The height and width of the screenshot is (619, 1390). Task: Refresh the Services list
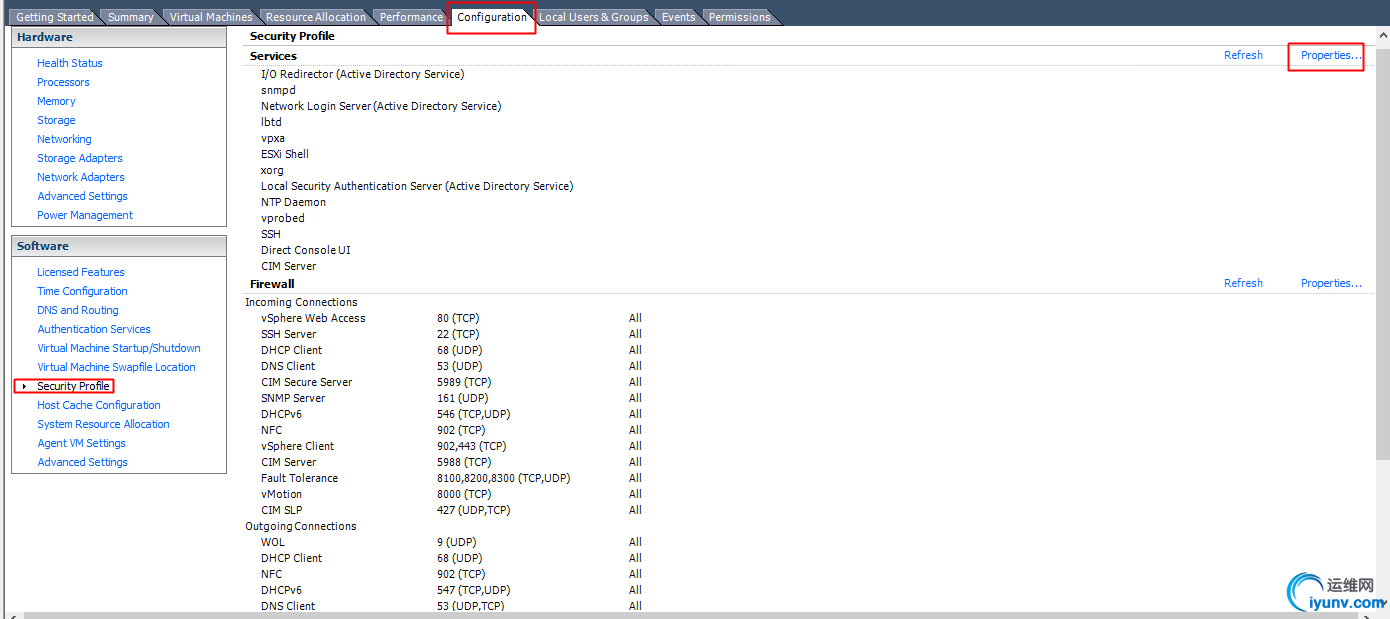pos(1243,55)
